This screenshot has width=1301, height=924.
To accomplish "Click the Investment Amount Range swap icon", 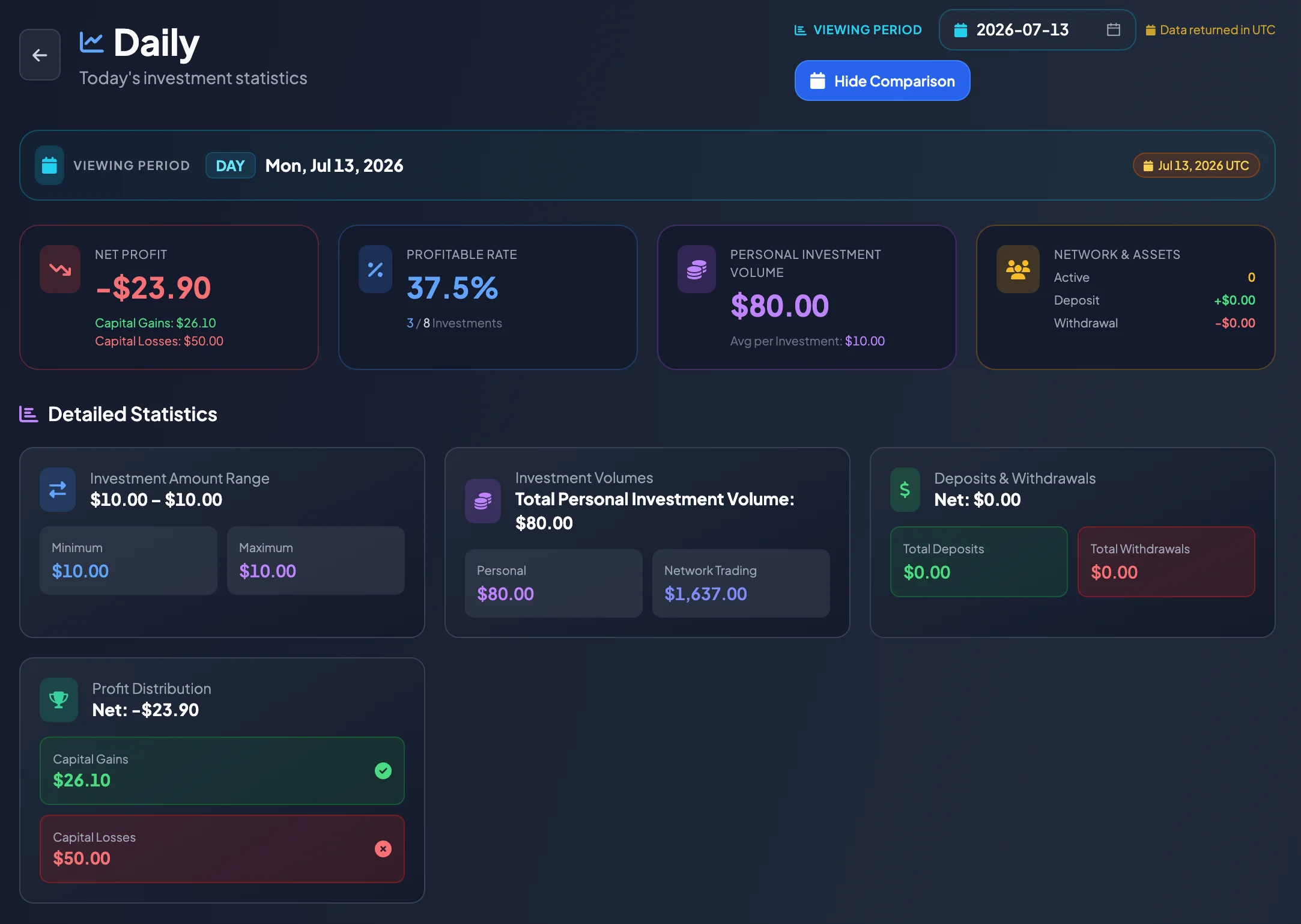I will click(58, 490).
